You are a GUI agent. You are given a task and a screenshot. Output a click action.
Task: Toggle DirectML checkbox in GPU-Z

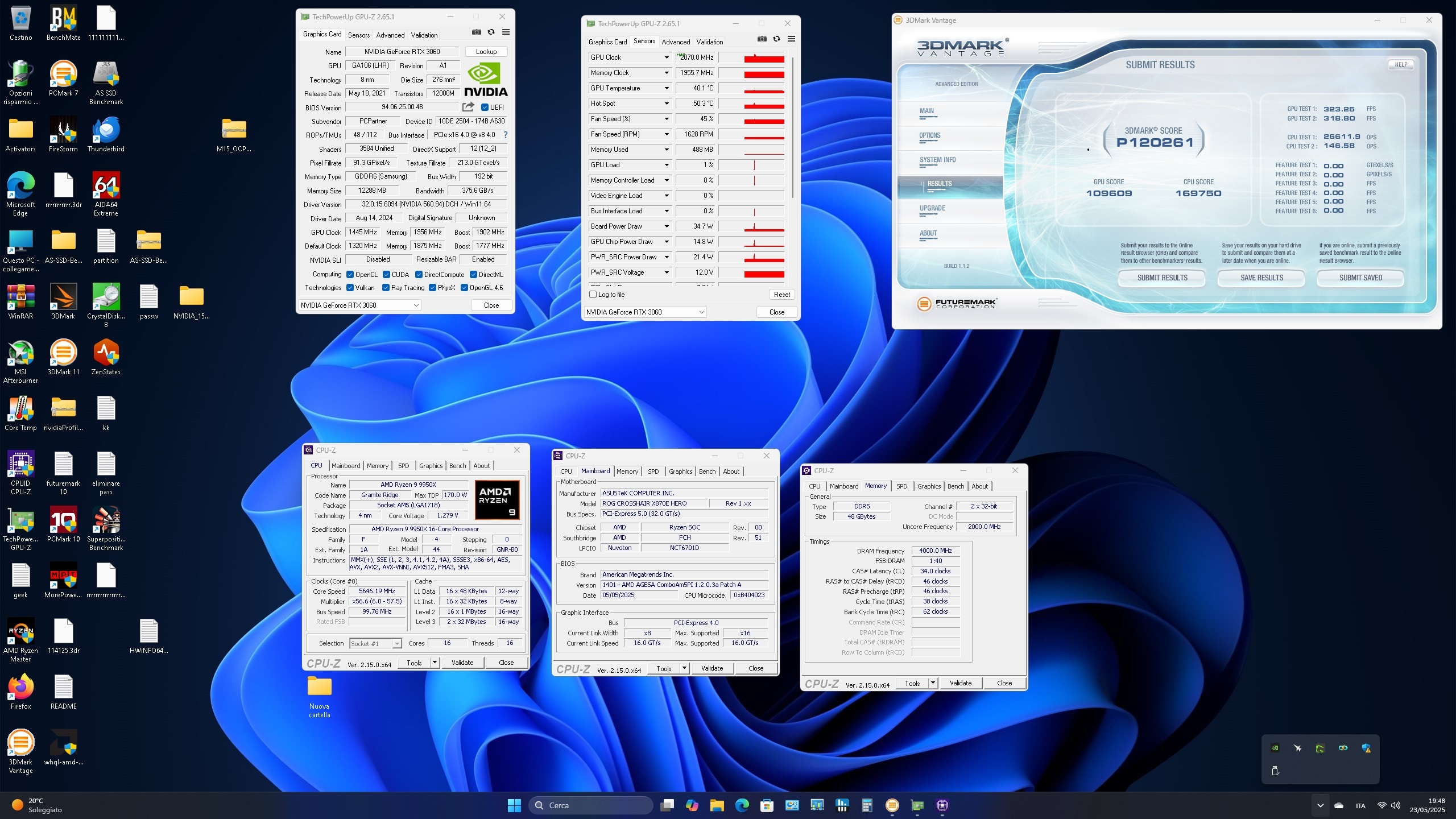[473, 274]
